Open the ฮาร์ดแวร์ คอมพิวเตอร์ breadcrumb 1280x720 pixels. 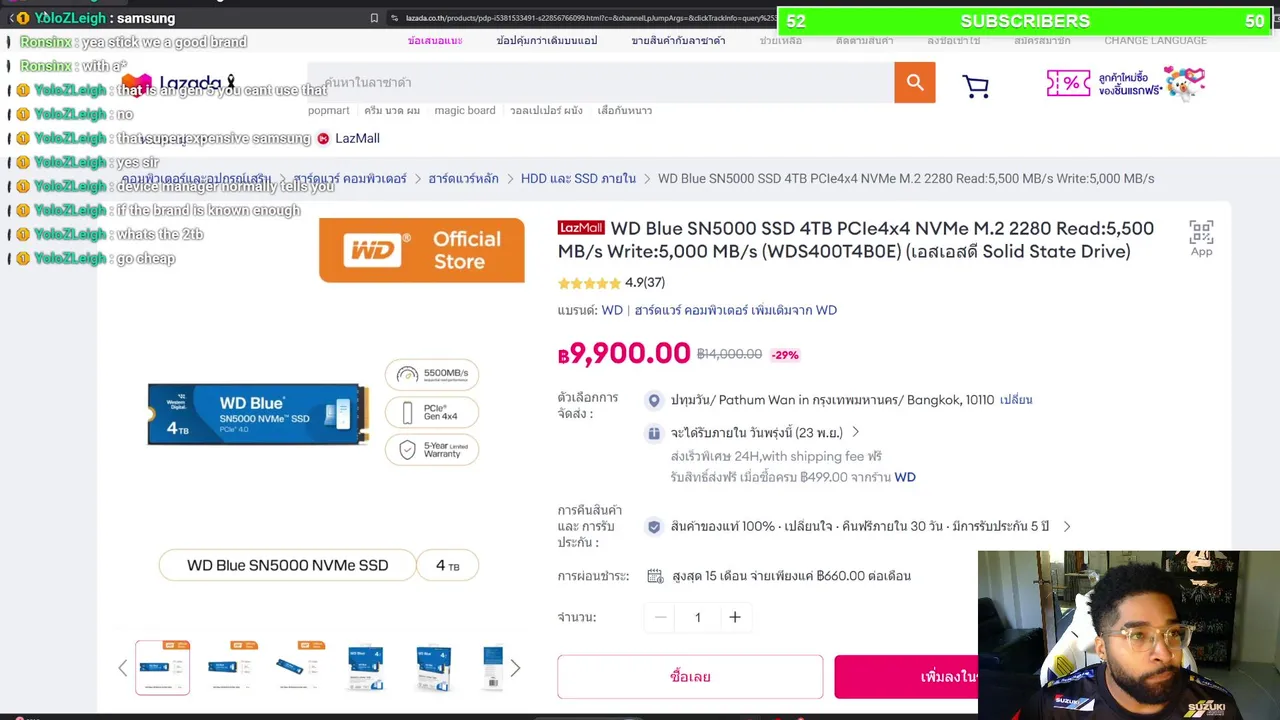[350, 178]
